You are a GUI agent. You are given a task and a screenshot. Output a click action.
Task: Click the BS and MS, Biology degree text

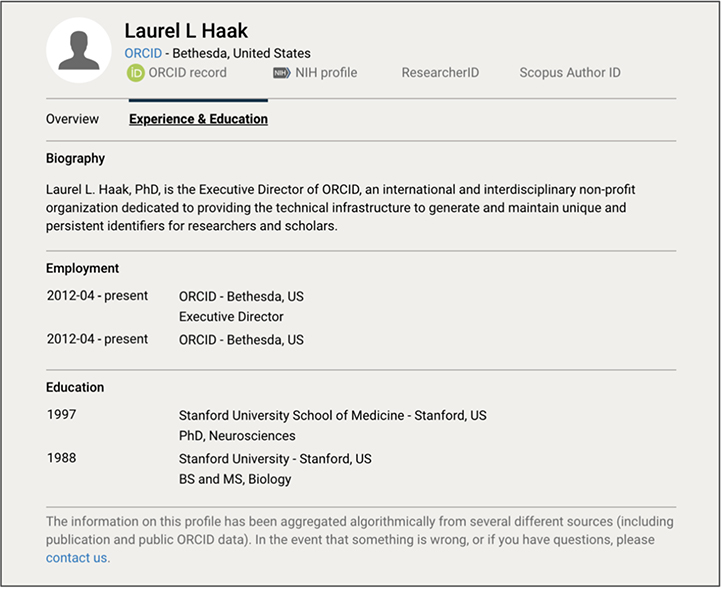pyautogui.click(x=235, y=479)
